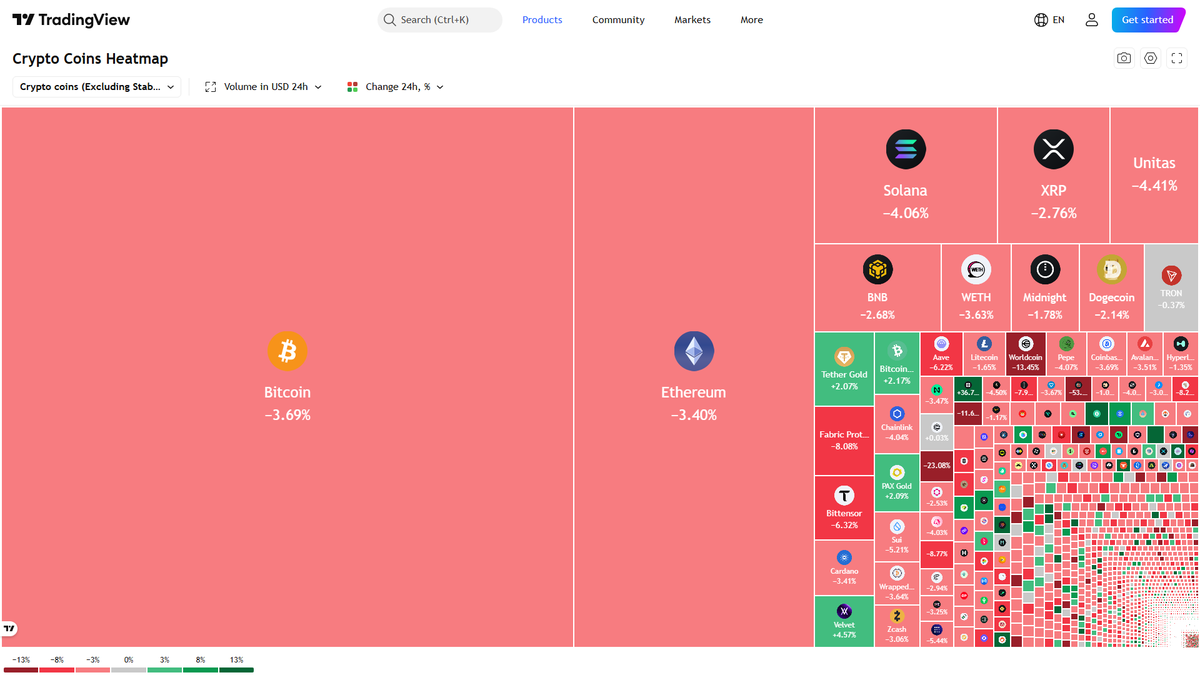The width and height of the screenshot is (1200, 675).
Task: Click the Tether Gold logo icon
Action: point(844,357)
